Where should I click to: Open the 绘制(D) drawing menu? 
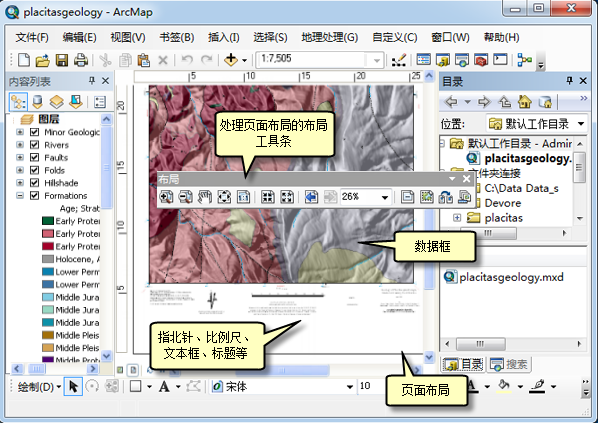tap(39, 387)
